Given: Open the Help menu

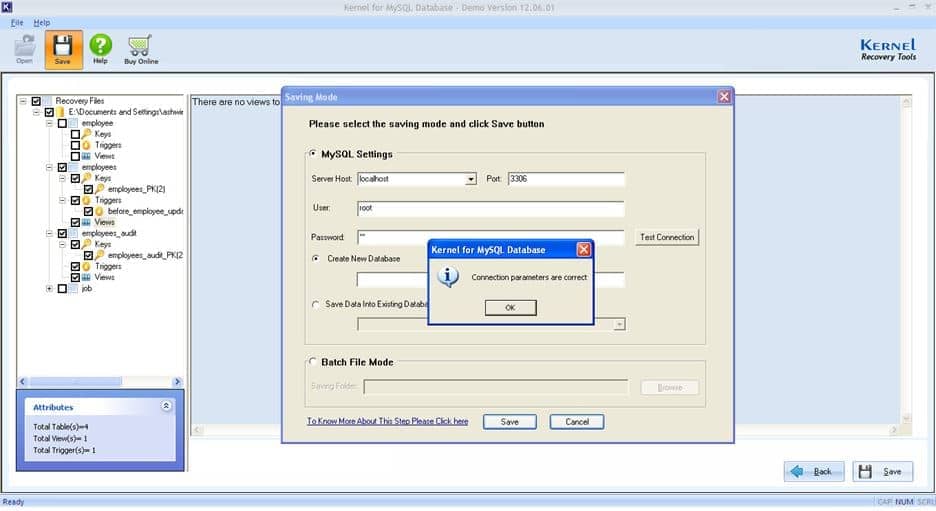Looking at the screenshot, I should pos(42,22).
